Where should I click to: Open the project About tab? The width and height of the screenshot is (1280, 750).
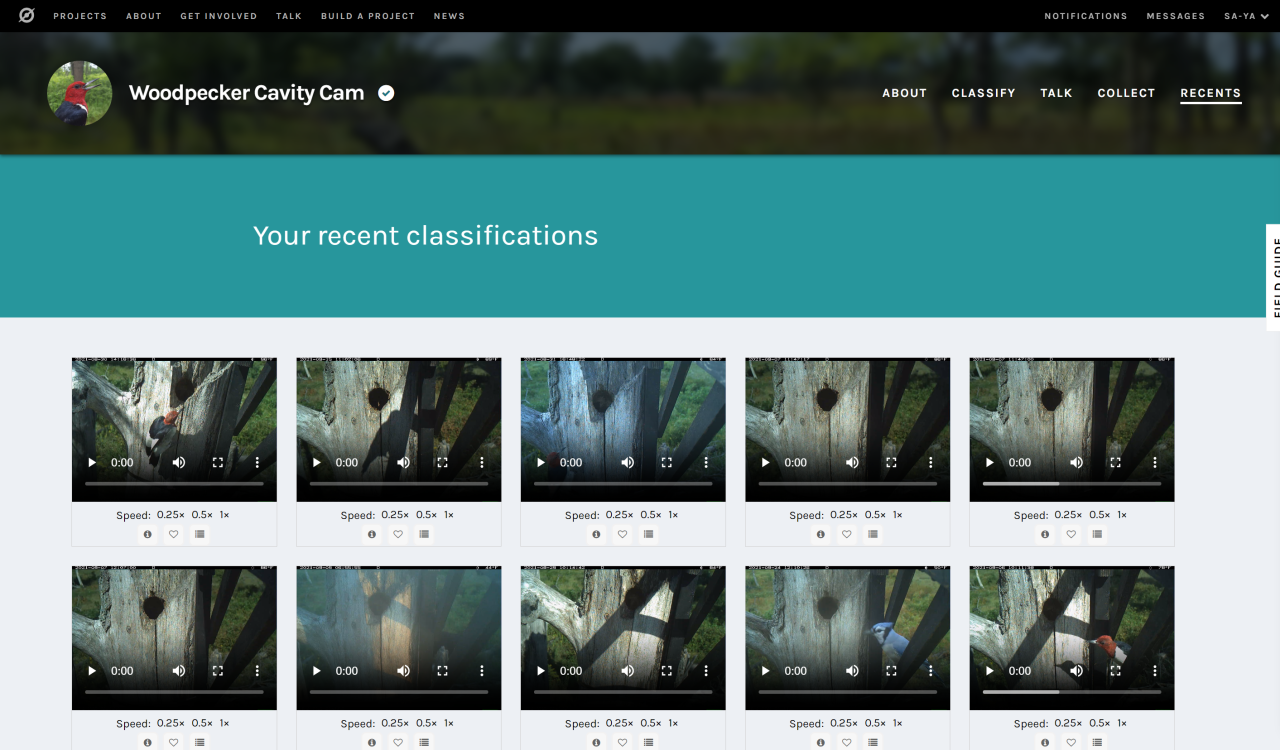coord(905,93)
